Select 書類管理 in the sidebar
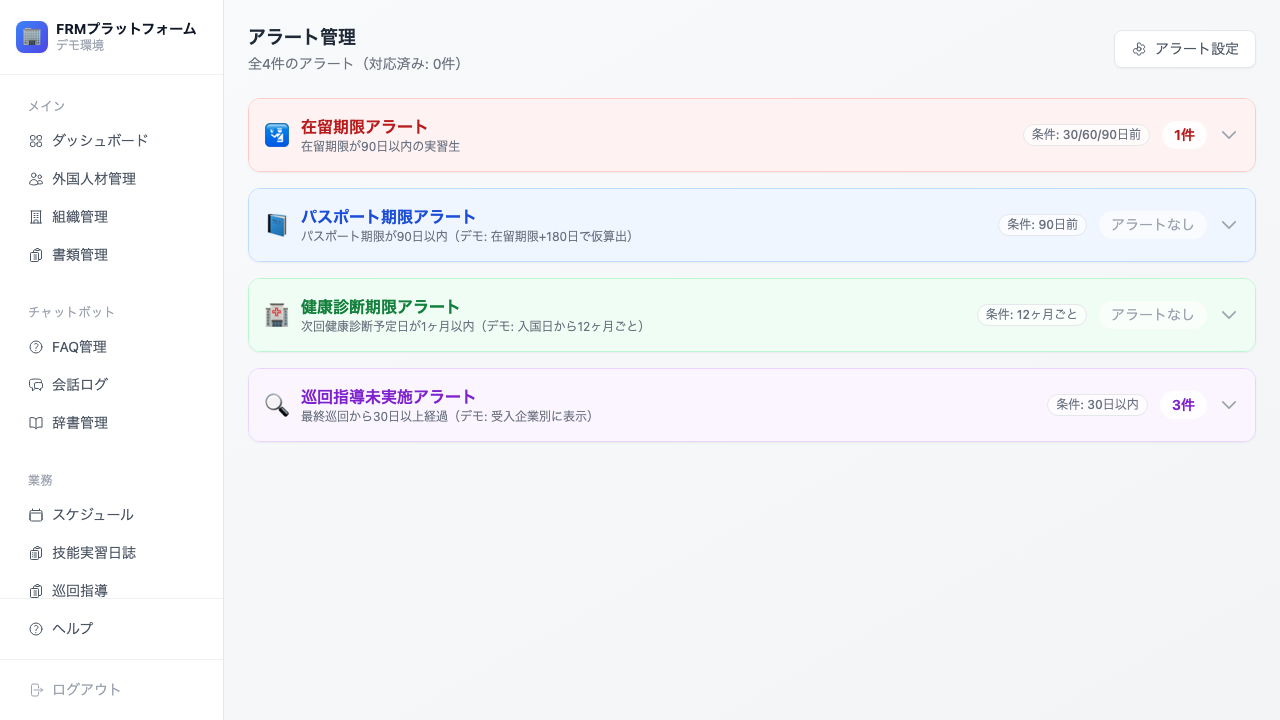 pos(112,255)
